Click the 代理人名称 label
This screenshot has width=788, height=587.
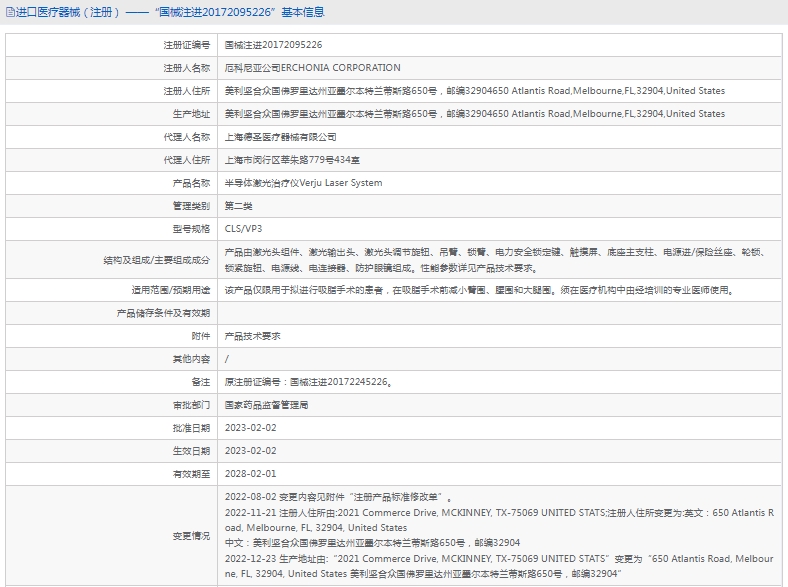[x=186, y=137]
